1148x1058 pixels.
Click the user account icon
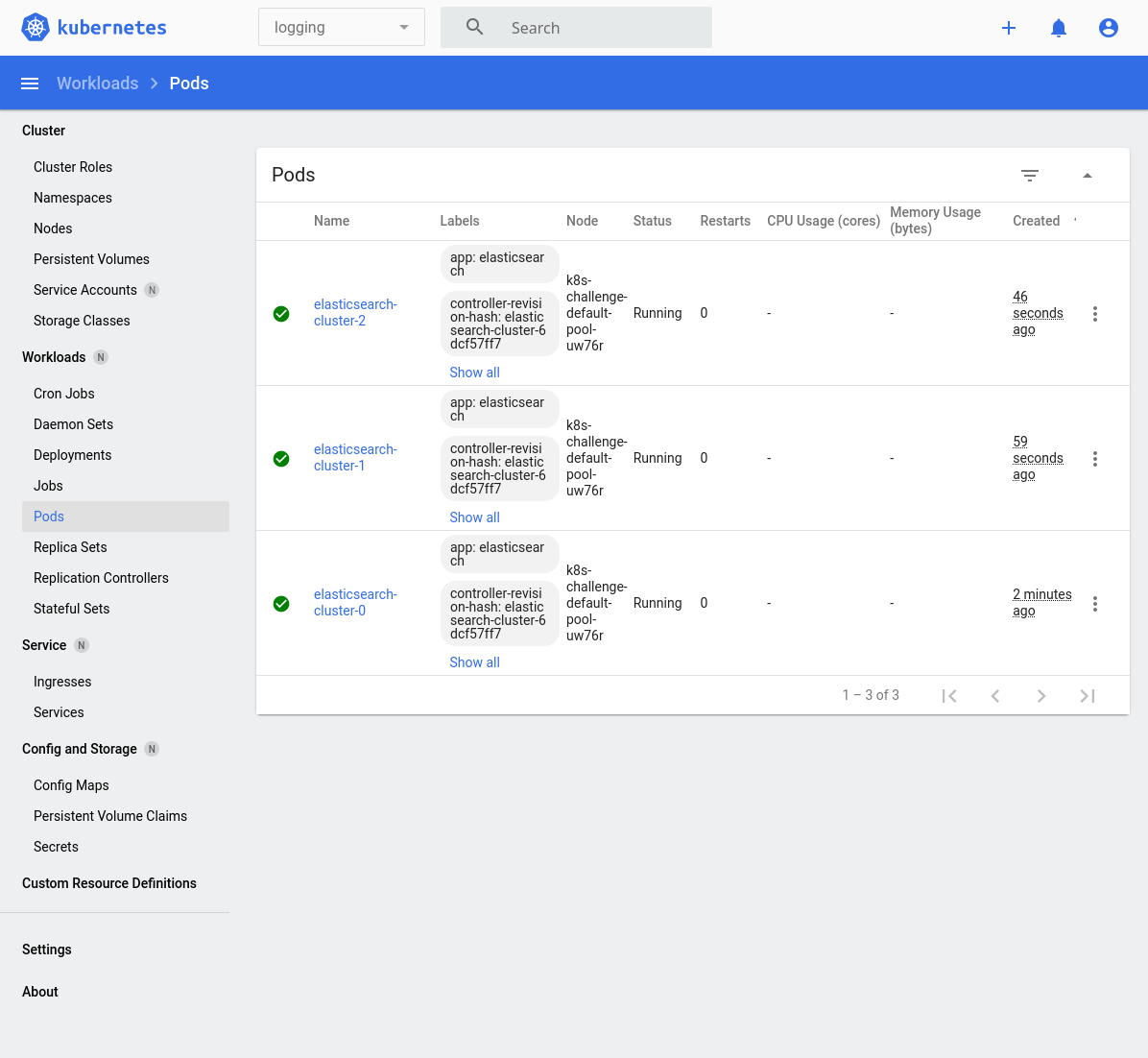[1108, 28]
